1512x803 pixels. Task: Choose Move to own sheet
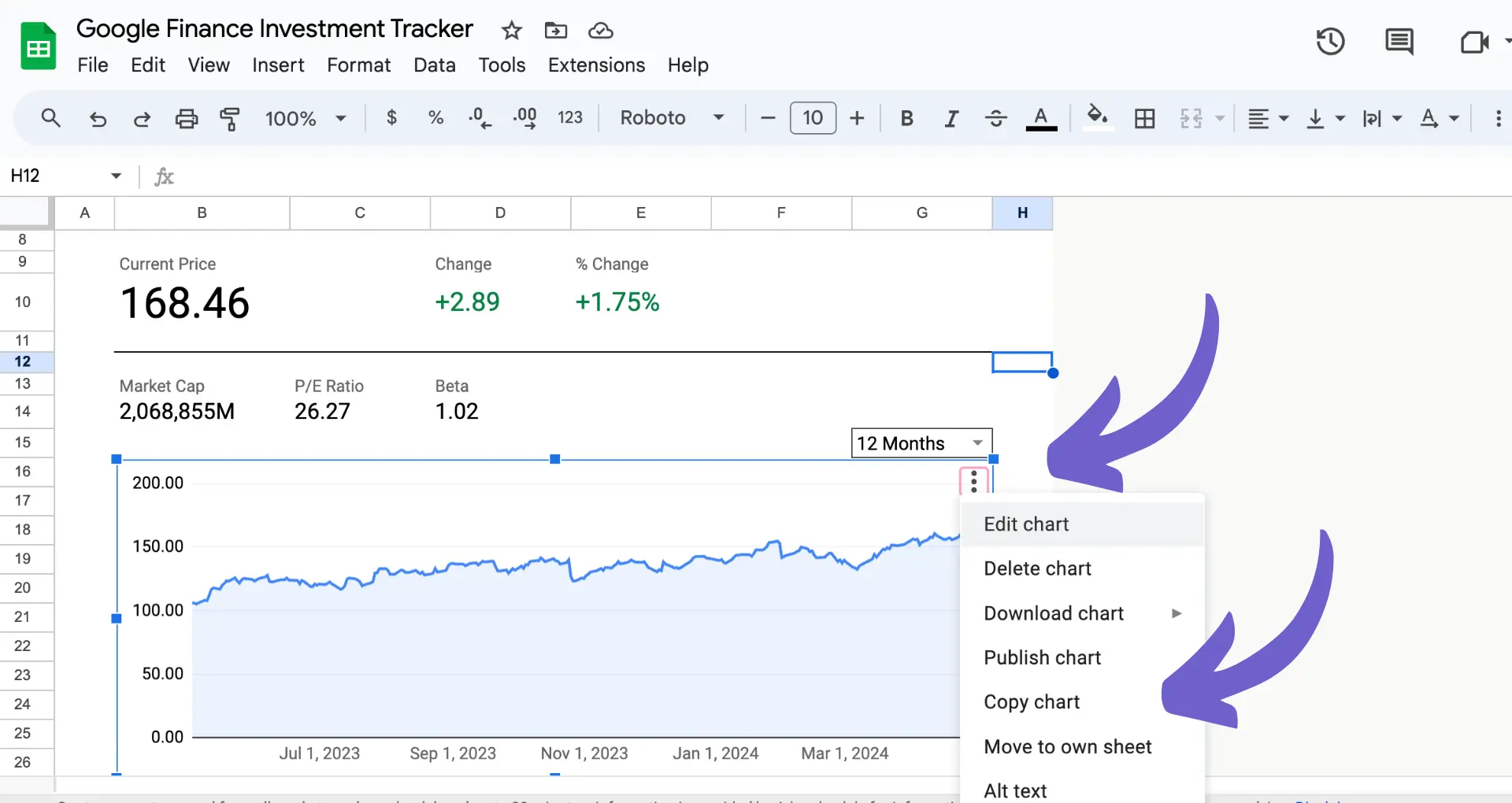1083,746
